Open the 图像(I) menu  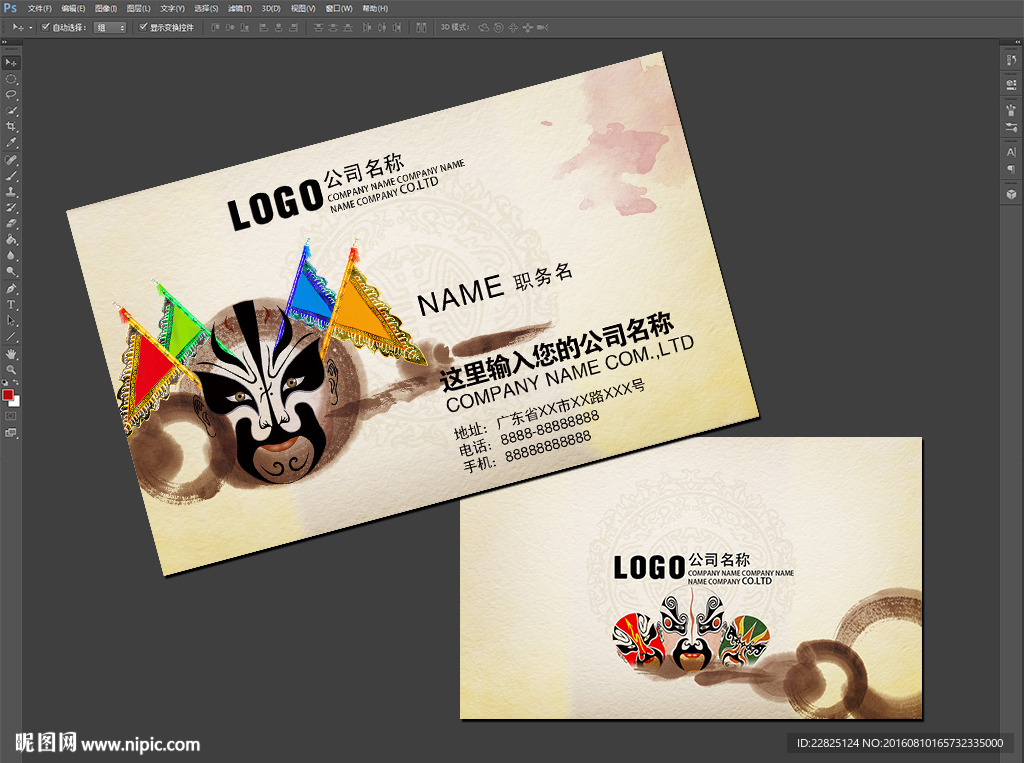106,8
